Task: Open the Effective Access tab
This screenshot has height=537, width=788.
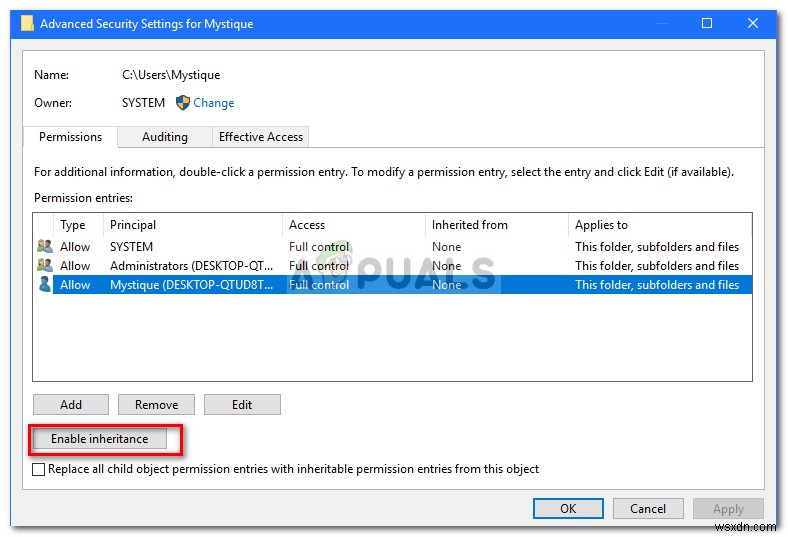Action: pyautogui.click(x=261, y=137)
